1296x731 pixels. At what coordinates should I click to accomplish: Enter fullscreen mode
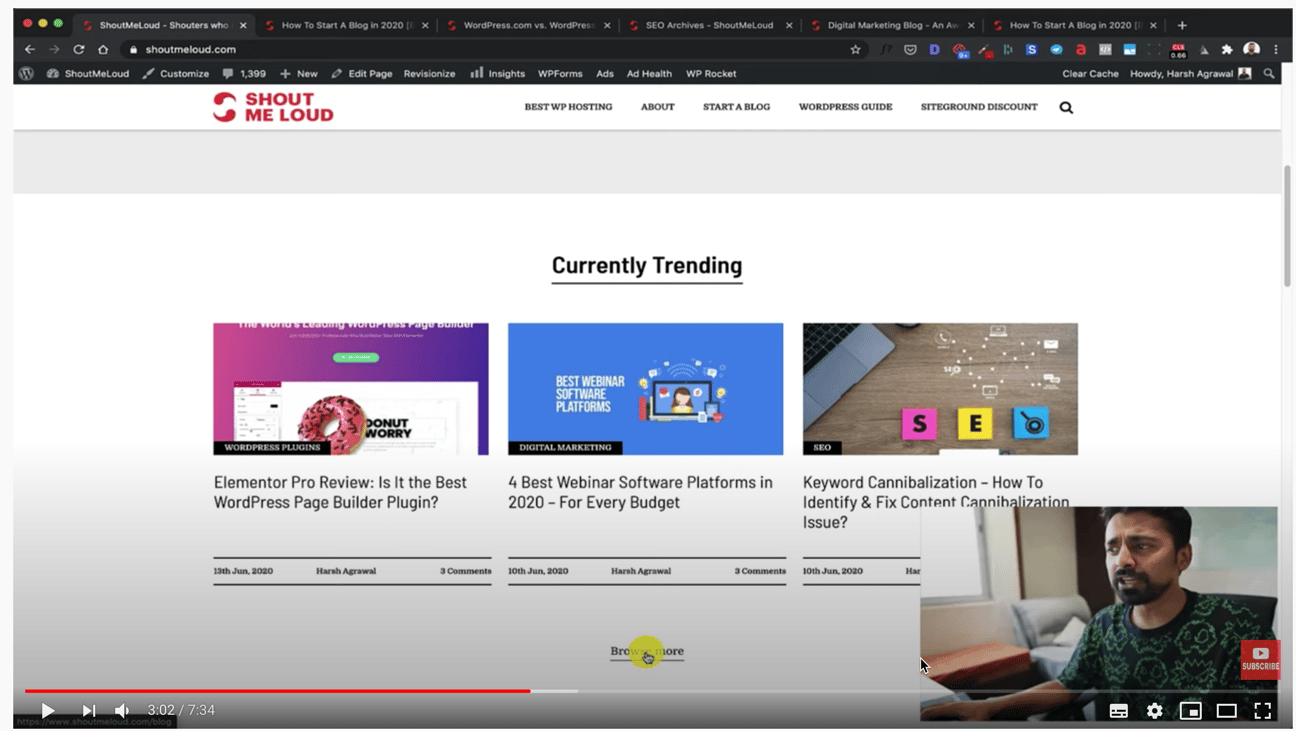click(x=1262, y=710)
